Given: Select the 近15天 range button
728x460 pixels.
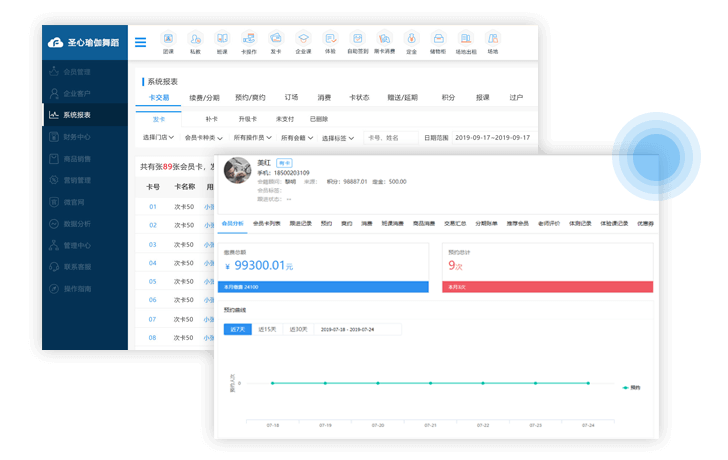Looking at the screenshot, I should click(x=267, y=329).
